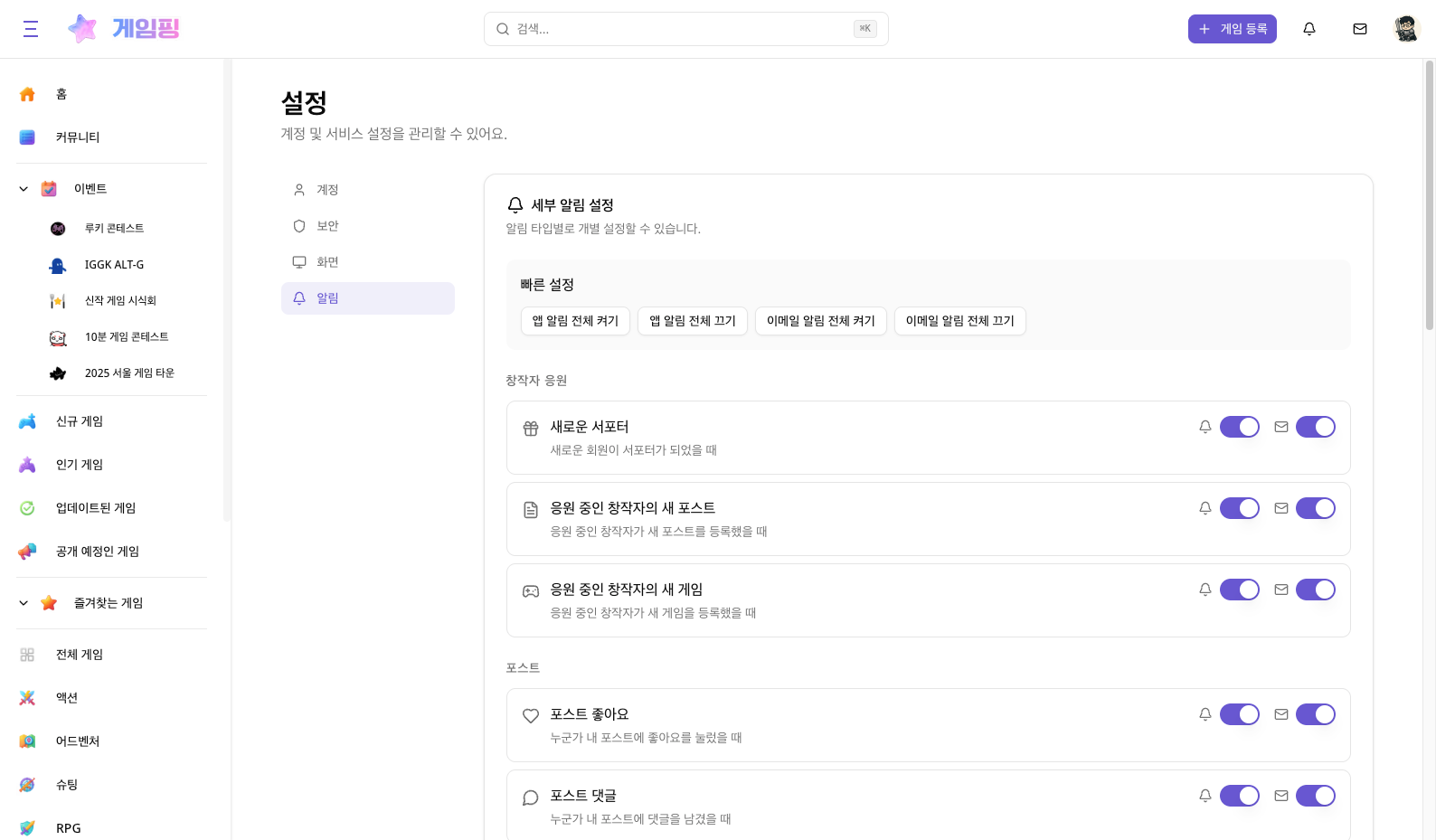Click the 전체 게임 grid icon

pyautogui.click(x=27, y=655)
